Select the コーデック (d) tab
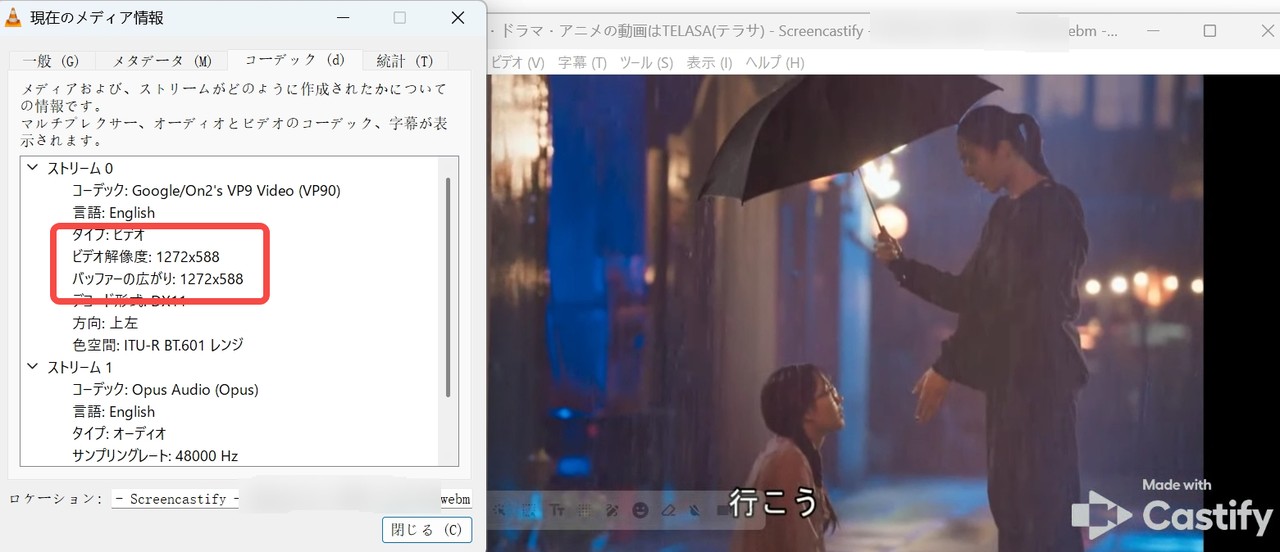Screen dimensions: 1280x552 [x=294, y=60]
